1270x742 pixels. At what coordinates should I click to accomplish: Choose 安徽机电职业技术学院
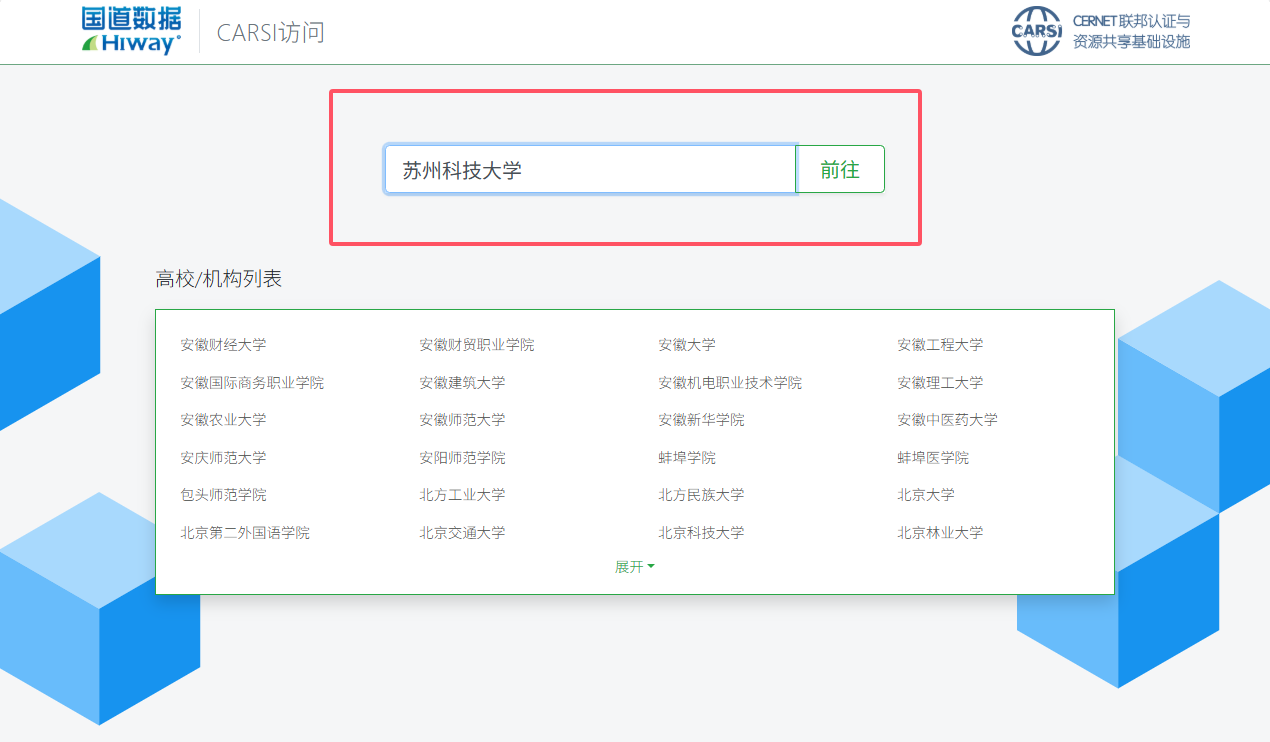click(x=729, y=383)
